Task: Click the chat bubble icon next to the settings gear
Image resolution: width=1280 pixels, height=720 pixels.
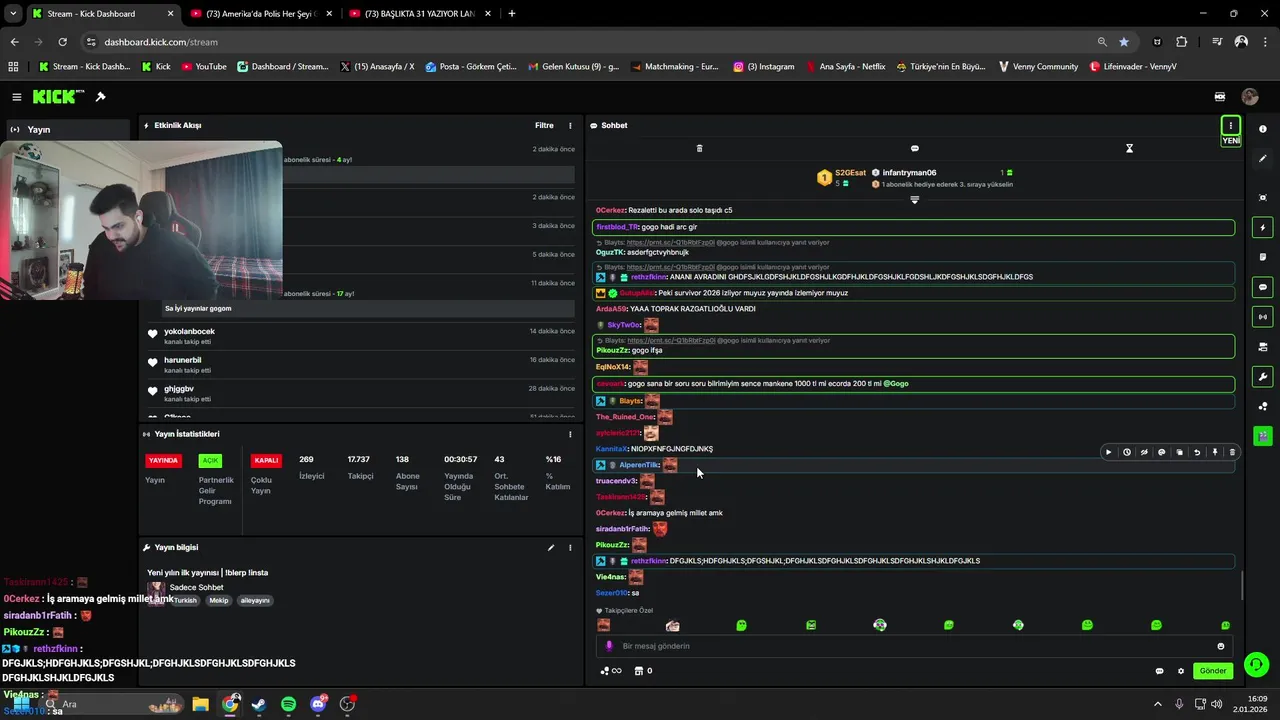Action: pos(1159,671)
